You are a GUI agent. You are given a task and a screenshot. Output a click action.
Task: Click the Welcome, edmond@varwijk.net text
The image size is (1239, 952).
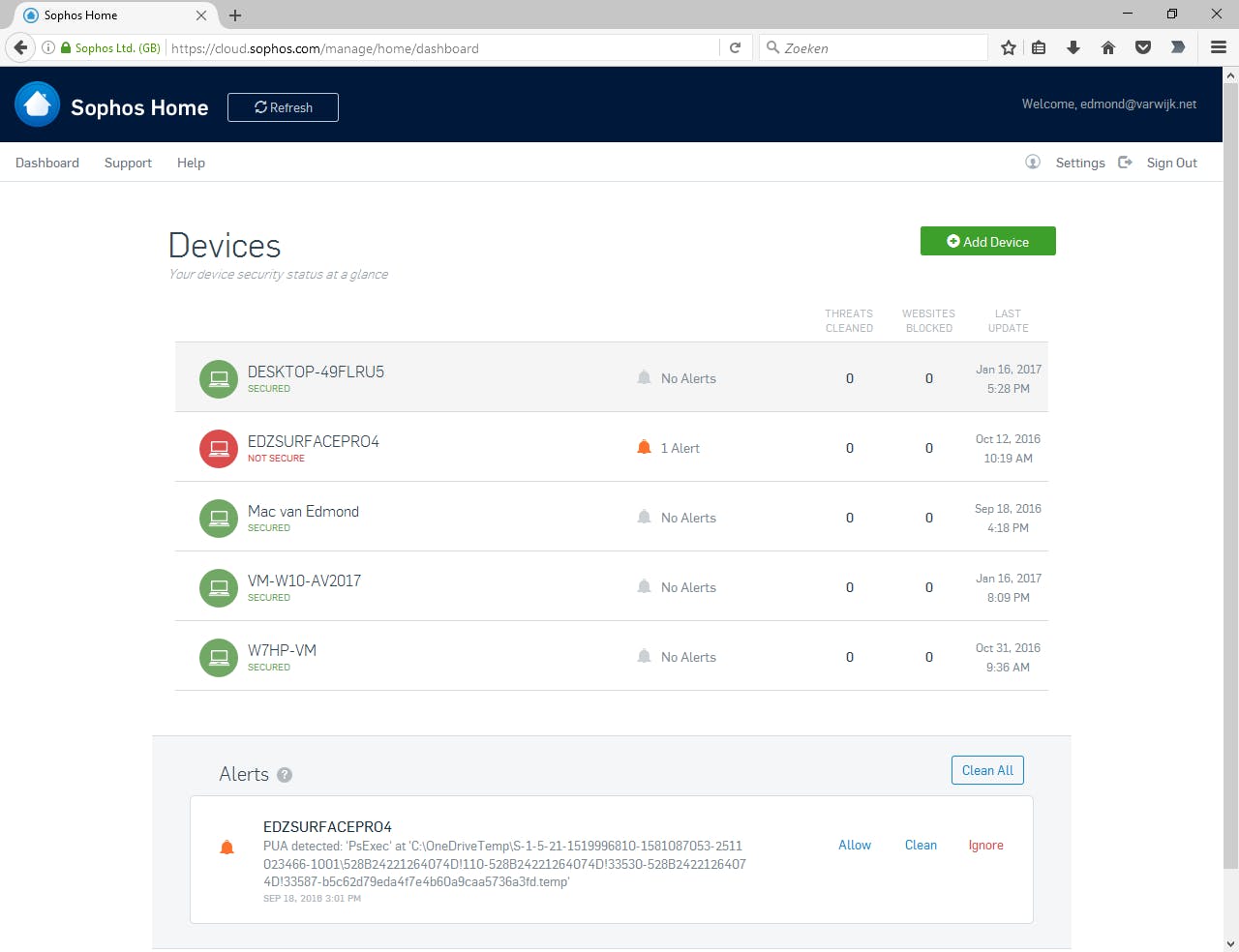click(x=1109, y=104)
